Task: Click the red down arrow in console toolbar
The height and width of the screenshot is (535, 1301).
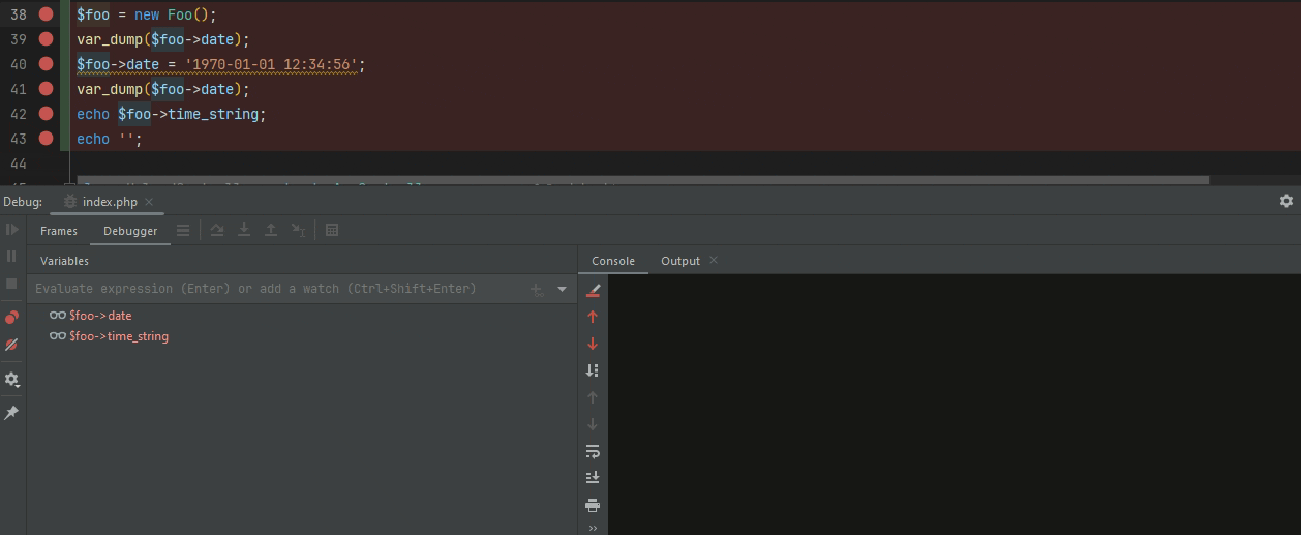Action: [x=592, y=344]
